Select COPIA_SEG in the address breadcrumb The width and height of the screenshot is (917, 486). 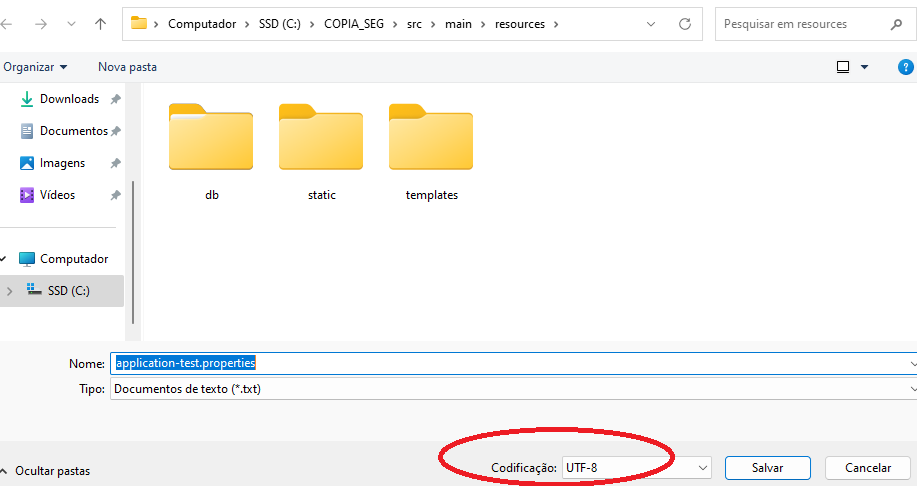354,24
